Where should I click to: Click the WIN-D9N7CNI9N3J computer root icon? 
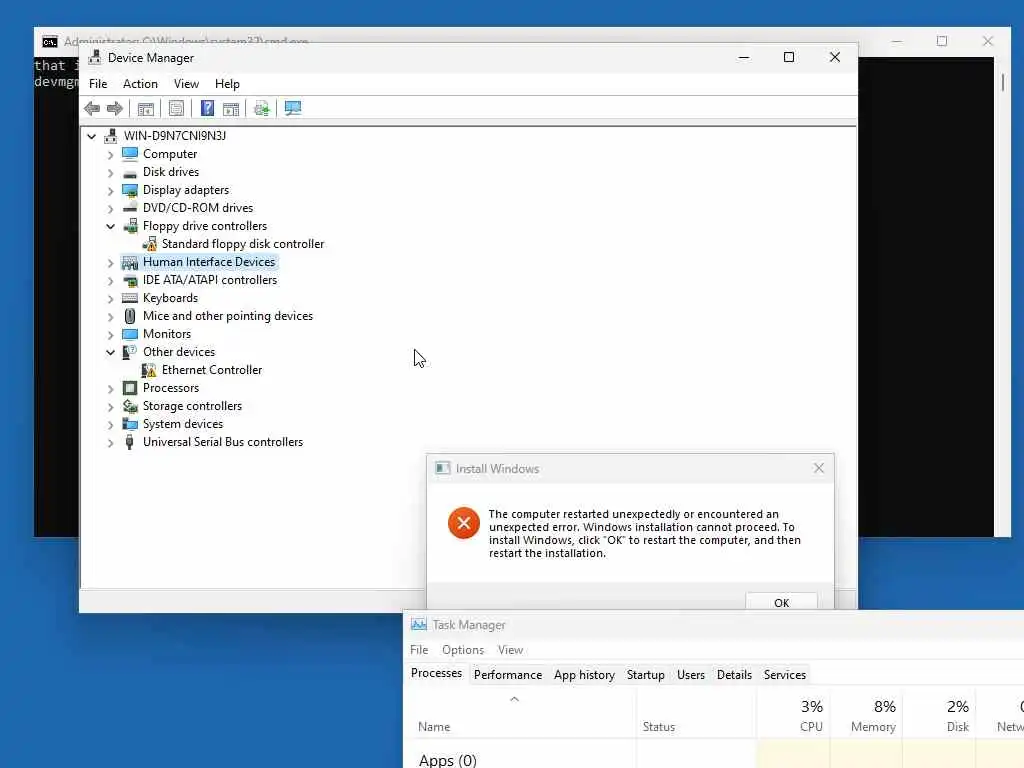[111, 136]
